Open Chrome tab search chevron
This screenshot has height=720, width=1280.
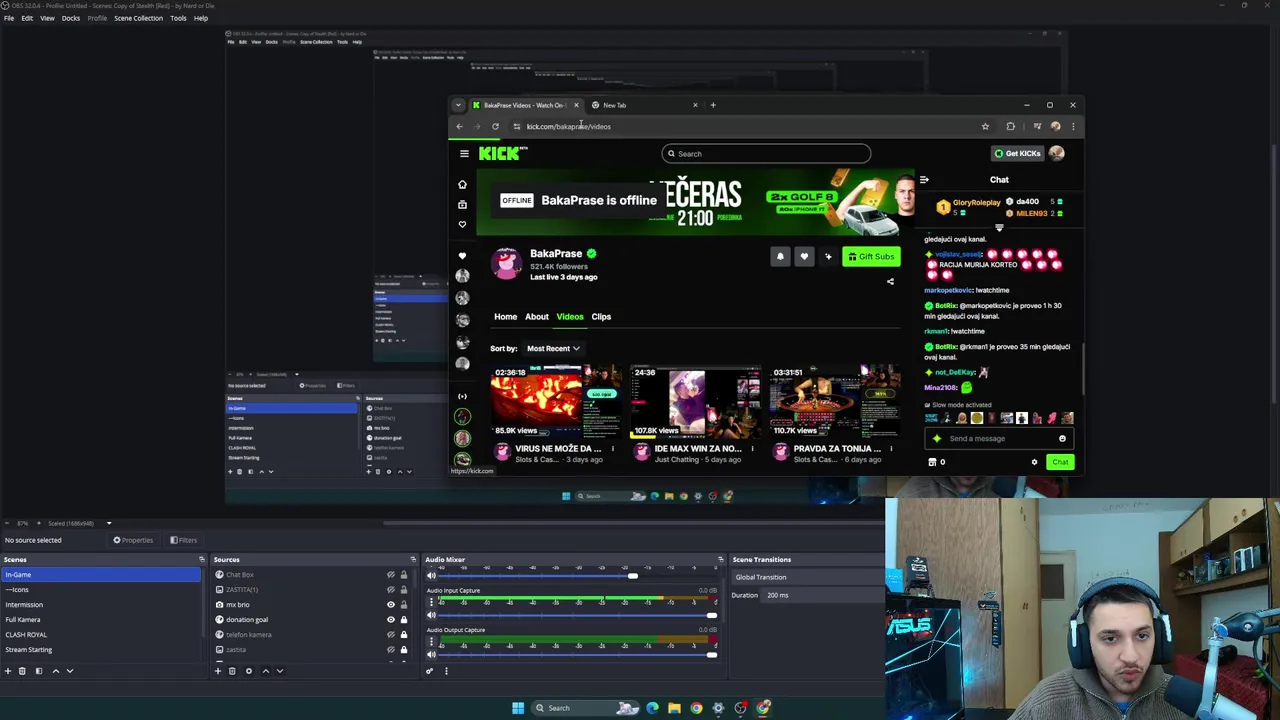458,105
